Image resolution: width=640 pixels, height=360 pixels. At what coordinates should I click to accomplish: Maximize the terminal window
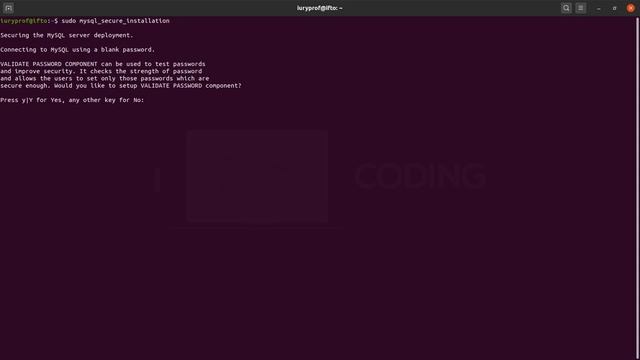(x=614, y=8)
